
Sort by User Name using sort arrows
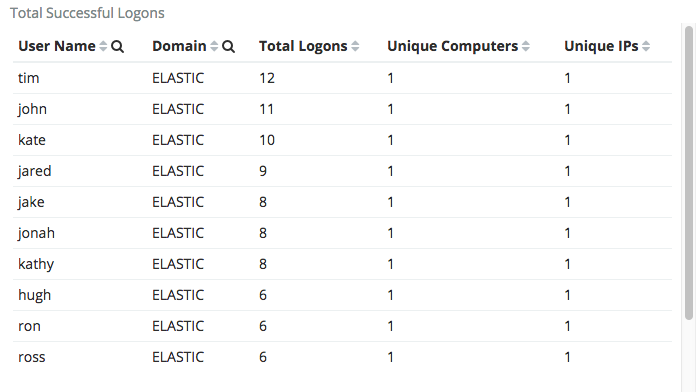point(103,46)
